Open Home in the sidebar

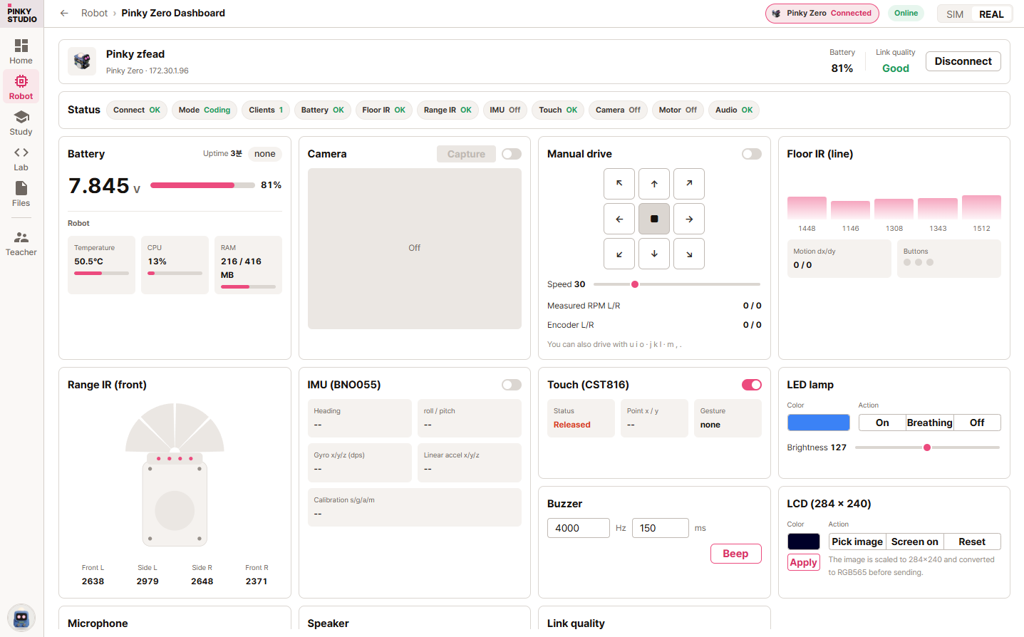[21, 52]
